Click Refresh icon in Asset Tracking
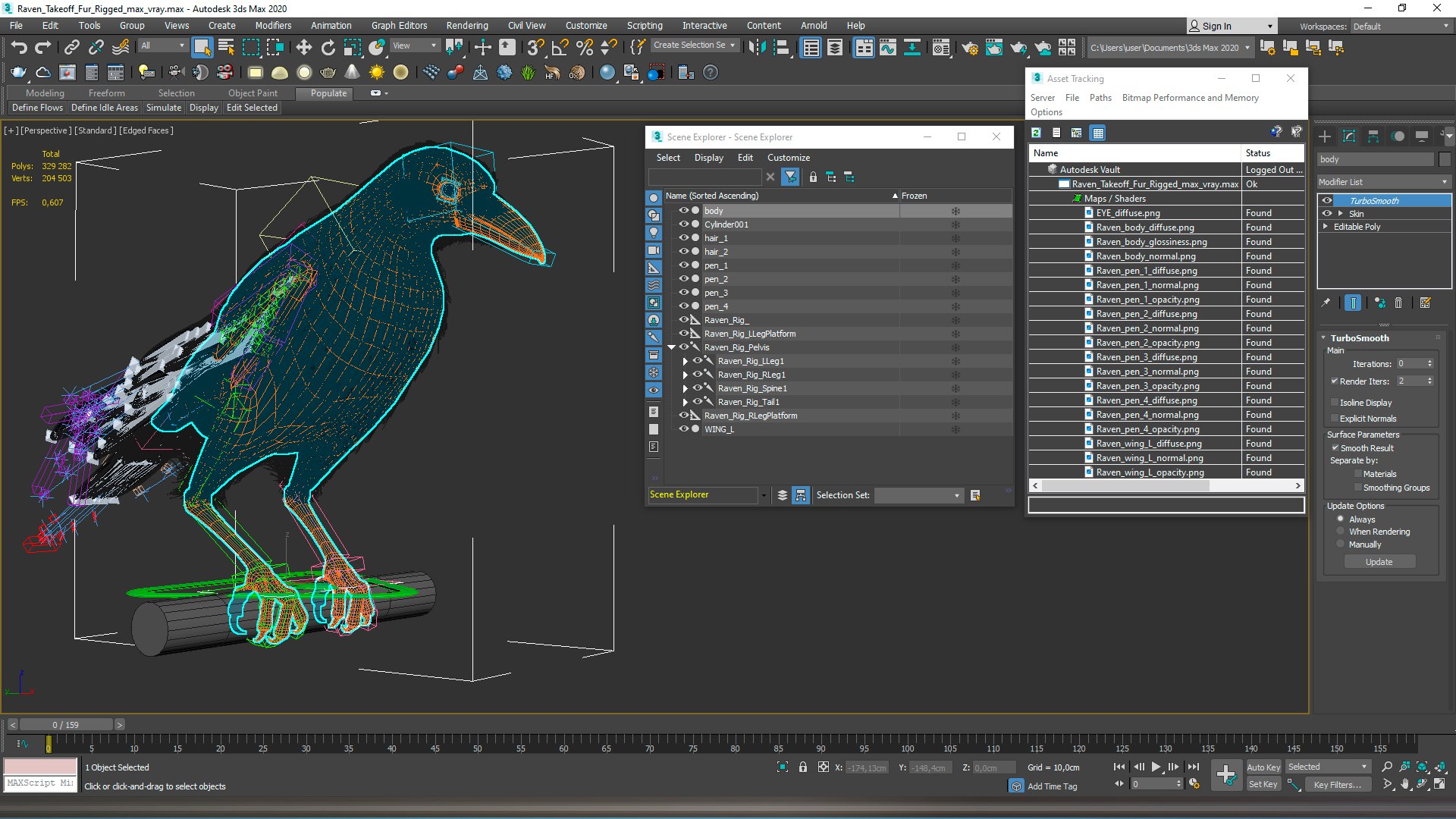1456x819 pixels. pyautogui.click(x=1036, y=133)
